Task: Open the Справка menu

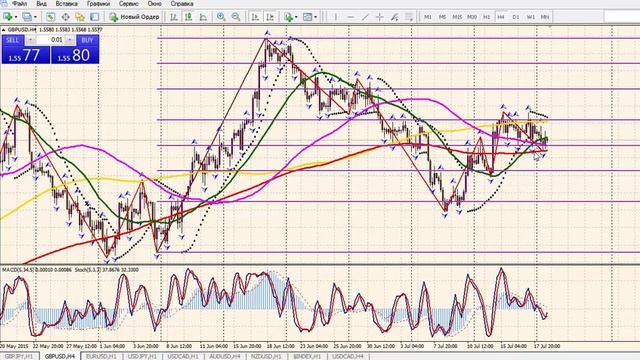Action: (x=182, y=4)
